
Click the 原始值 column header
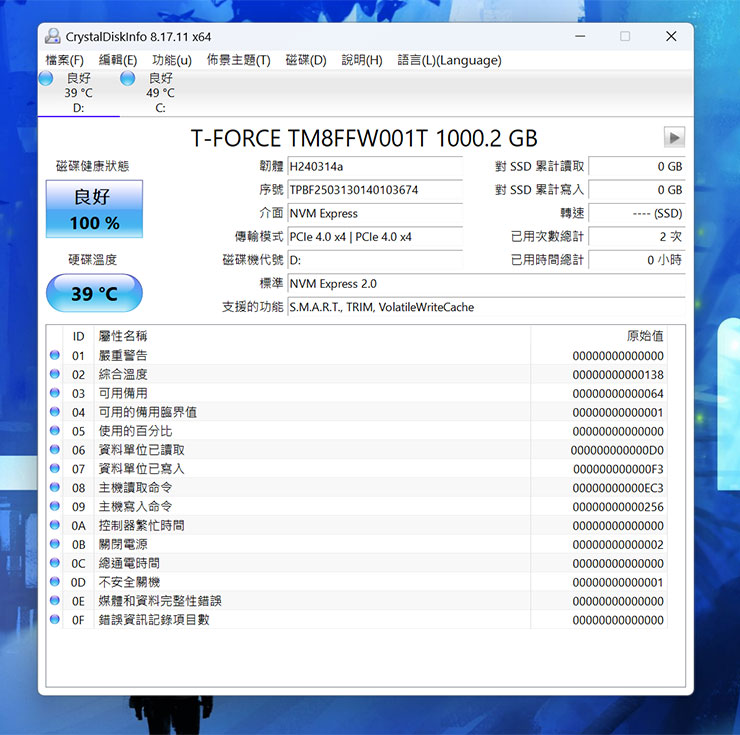pos(599,336)
